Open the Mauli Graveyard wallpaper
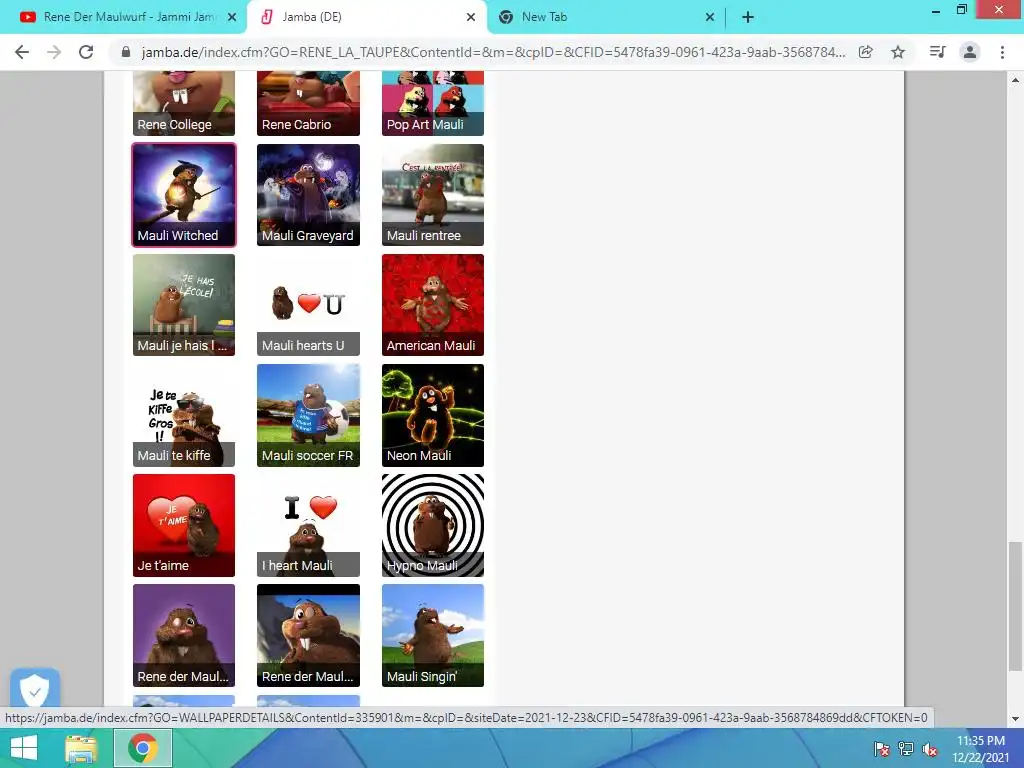 point(308,195)
